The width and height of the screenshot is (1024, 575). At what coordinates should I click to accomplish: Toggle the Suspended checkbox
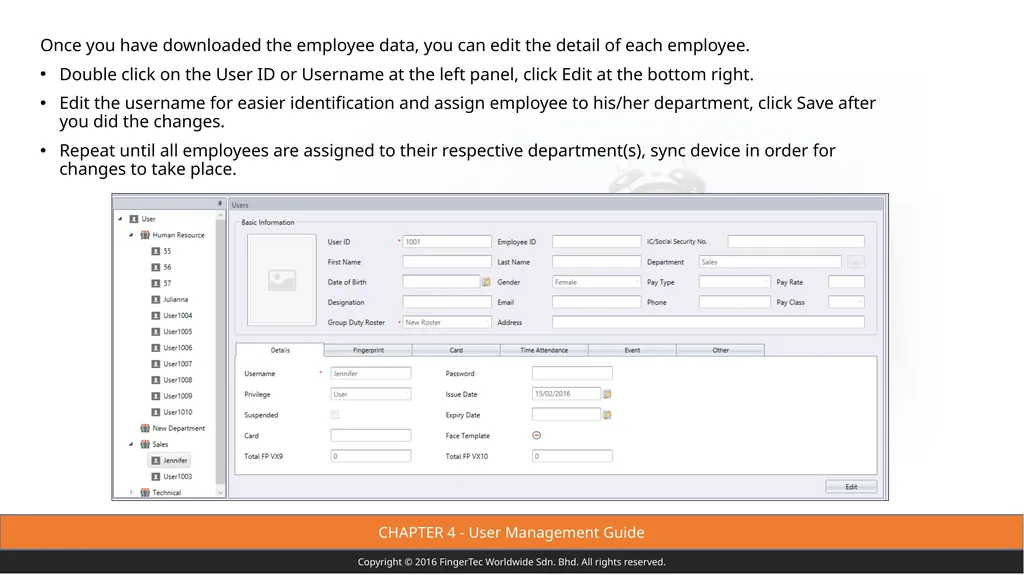[x=334, y=415]
